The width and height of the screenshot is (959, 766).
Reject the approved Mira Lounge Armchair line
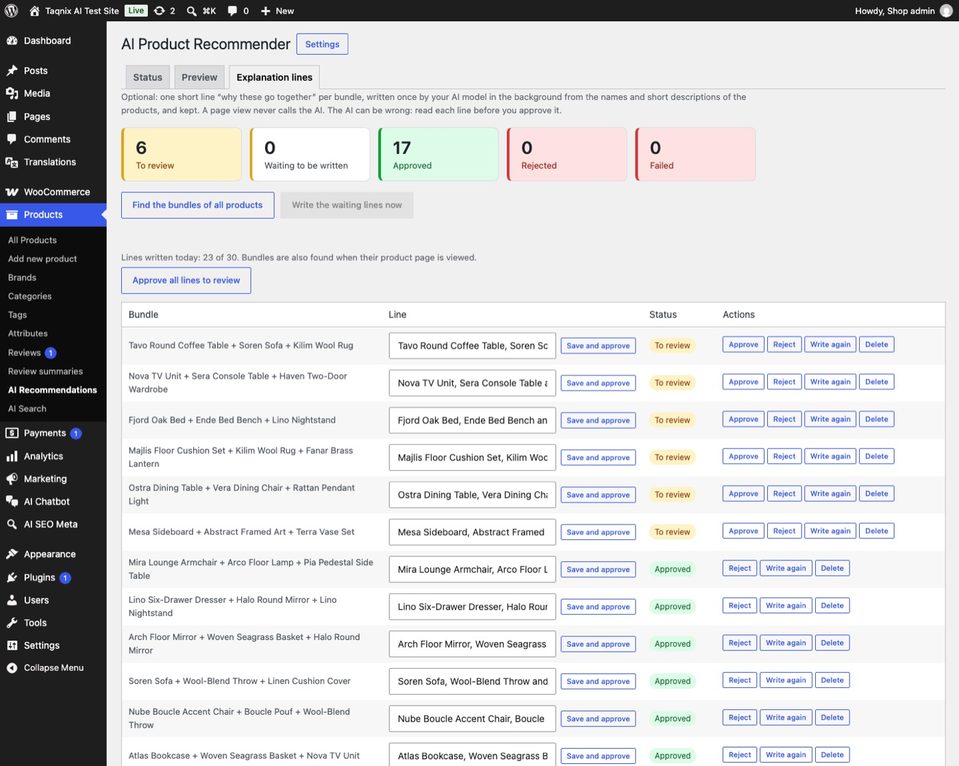pos(739,568)
